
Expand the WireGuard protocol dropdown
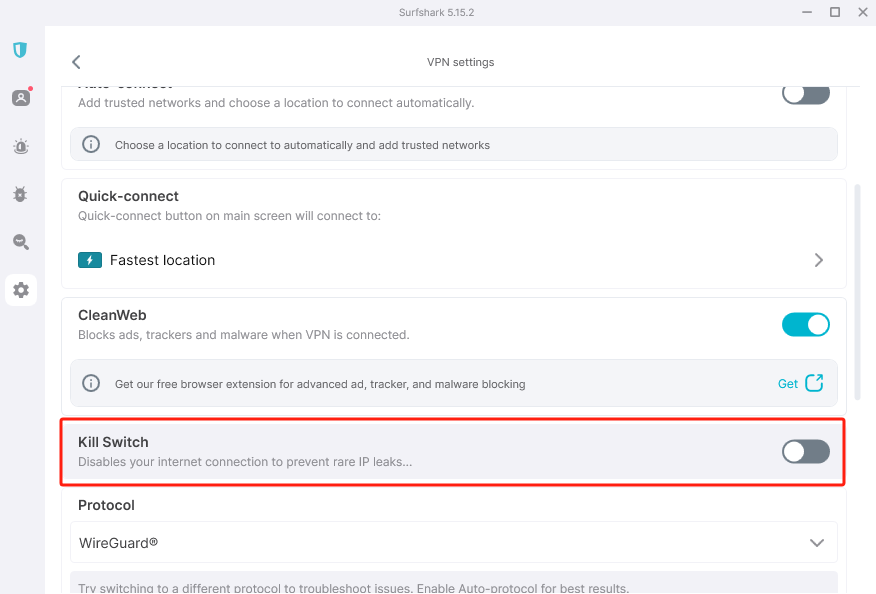[454, 543]
